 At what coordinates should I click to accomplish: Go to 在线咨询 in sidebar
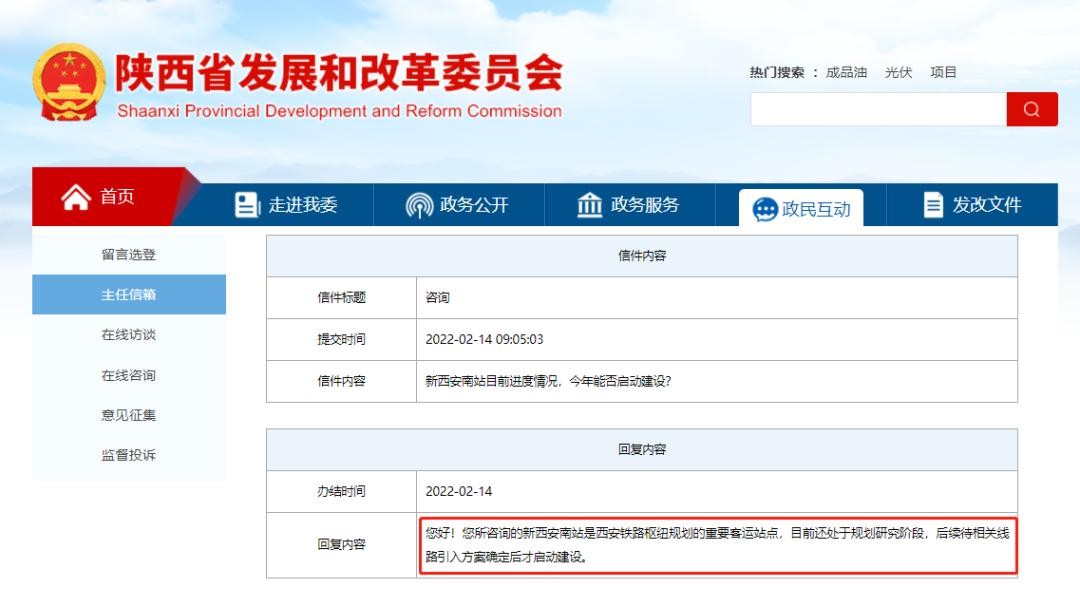[129, 375]
